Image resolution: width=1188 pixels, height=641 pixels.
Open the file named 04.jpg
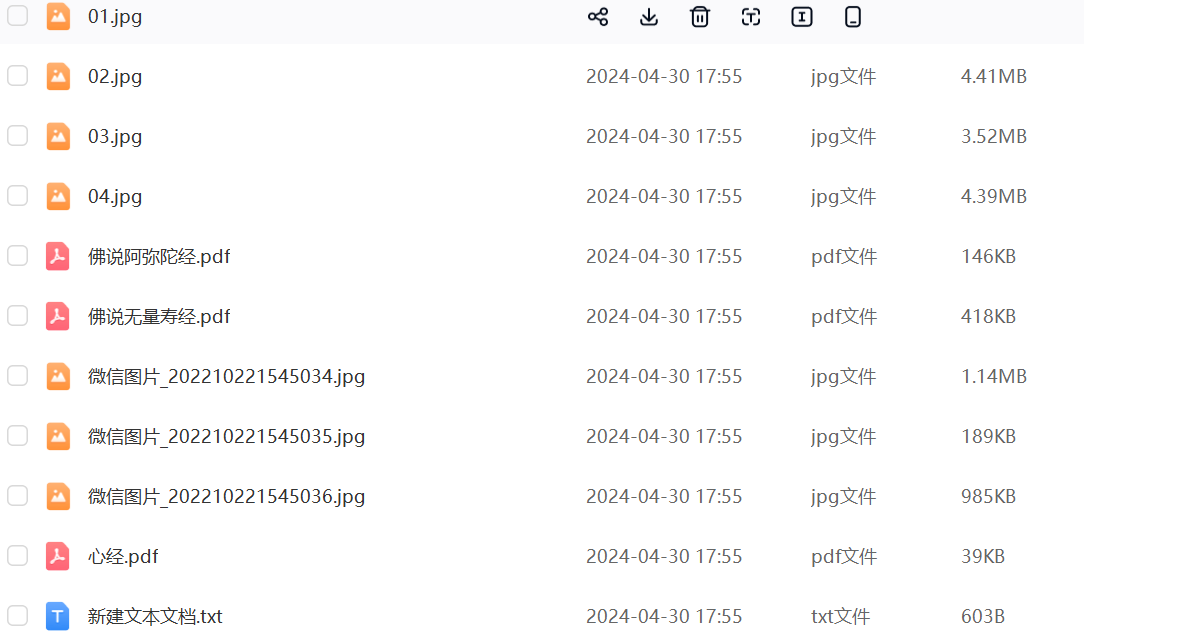(x=115, y=197)
